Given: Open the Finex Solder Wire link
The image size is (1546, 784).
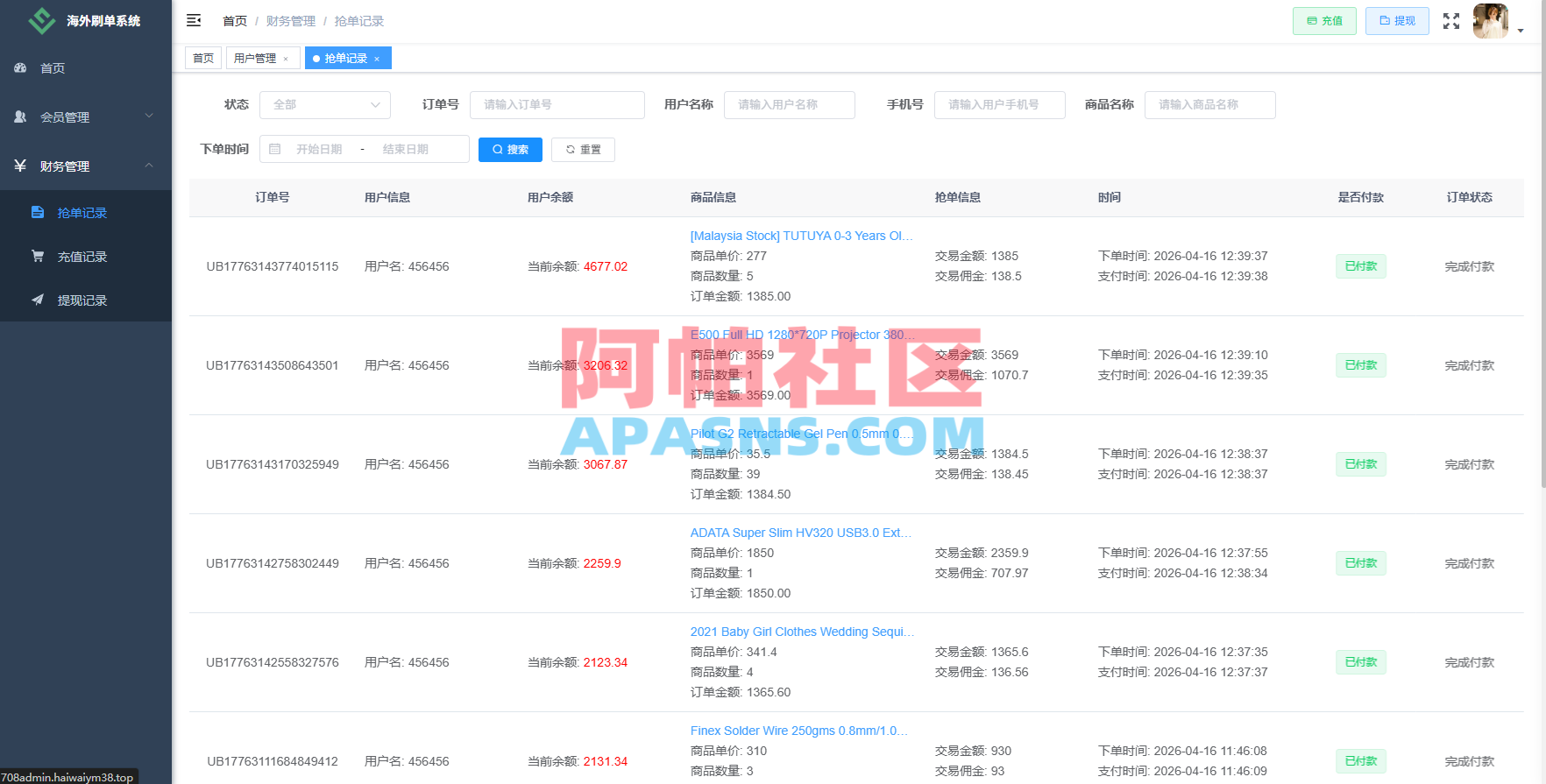Looking at the screenshot, I should pyautogui.click(x=799, y=731).
